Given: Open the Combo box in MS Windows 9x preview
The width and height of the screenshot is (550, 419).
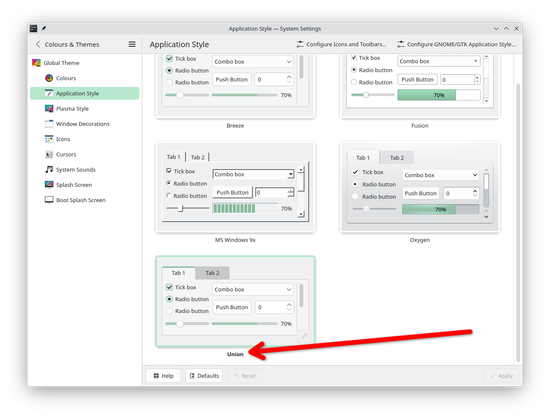Looking at the screenshot, I should coord(253,174).
